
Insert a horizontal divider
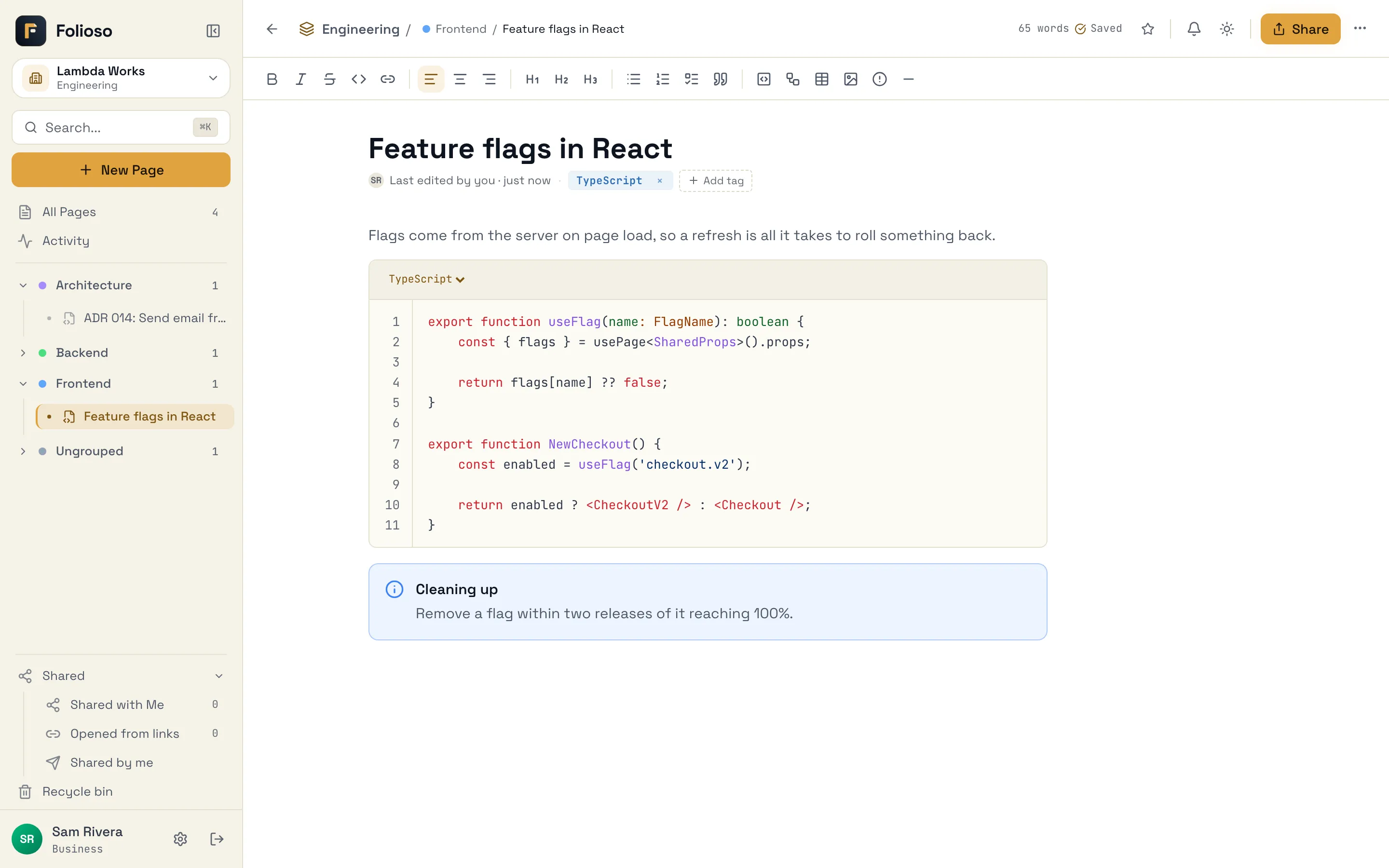(x=908, y=79)
